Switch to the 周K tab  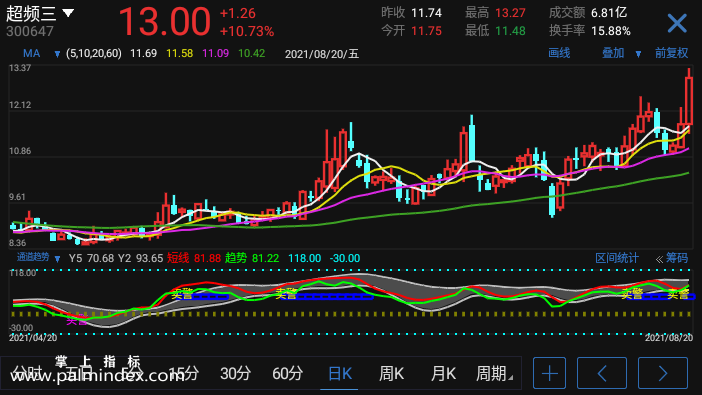point(391,373)
